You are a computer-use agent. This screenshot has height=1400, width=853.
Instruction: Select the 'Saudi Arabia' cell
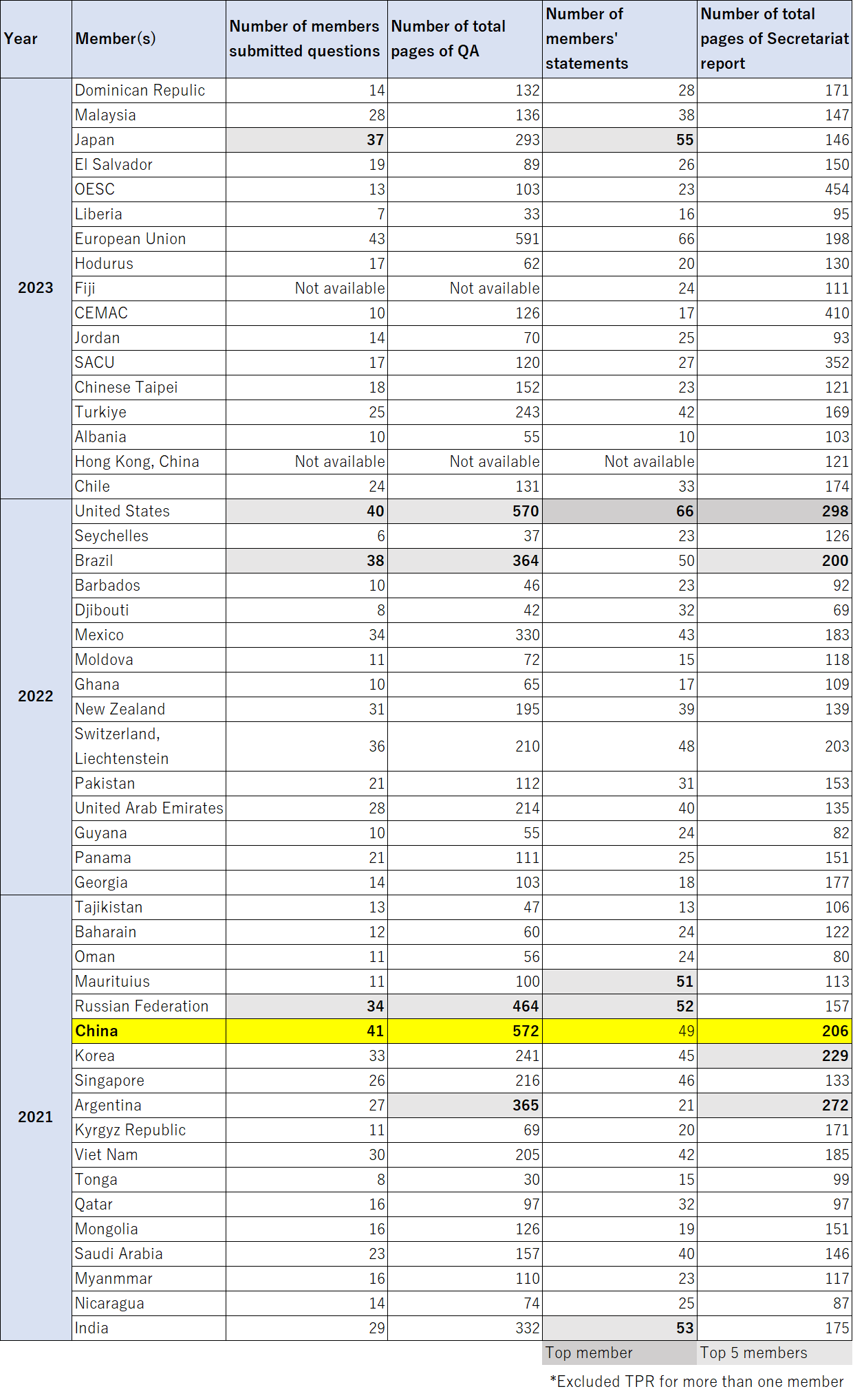tap(149, 1254)
